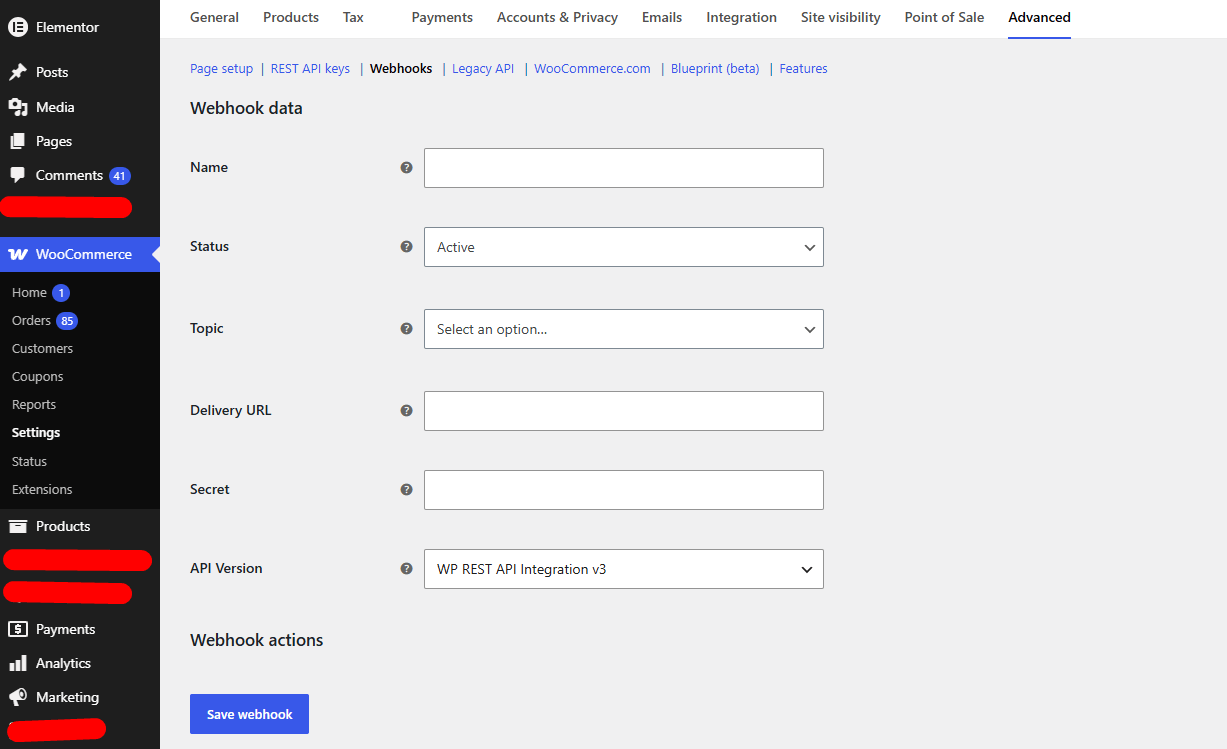1227x749 pixels.
Task: Select the Advanced settings tab
Action: 1039,17
